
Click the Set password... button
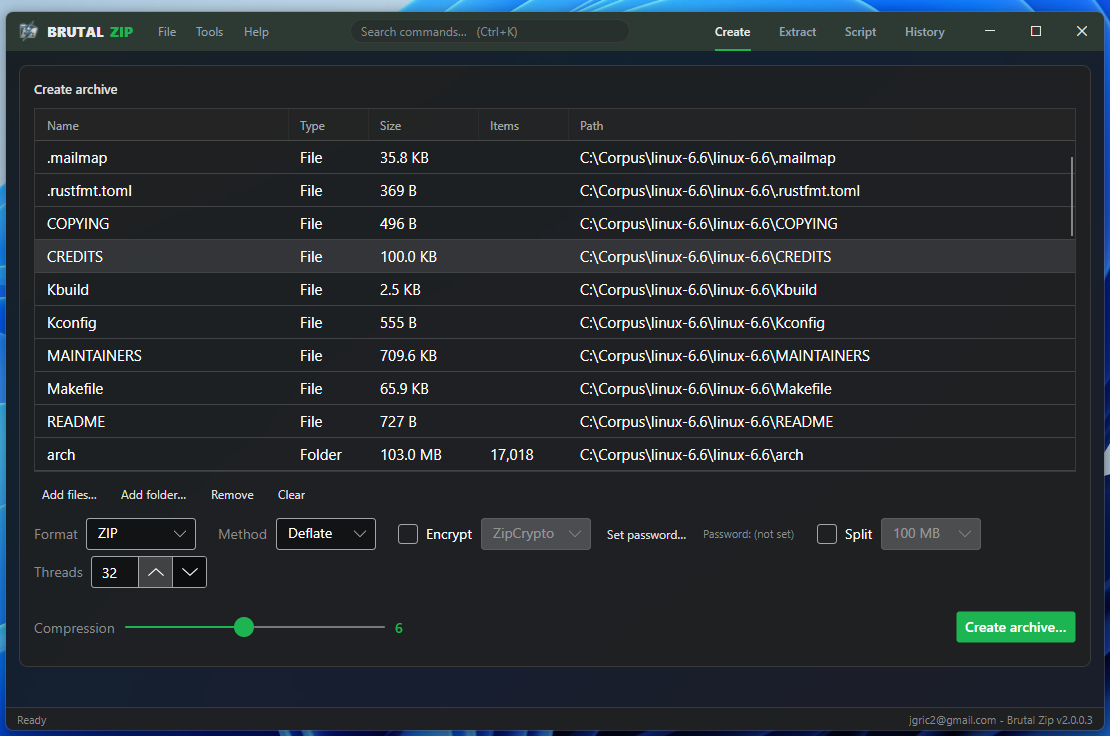(x=646, y=534)
